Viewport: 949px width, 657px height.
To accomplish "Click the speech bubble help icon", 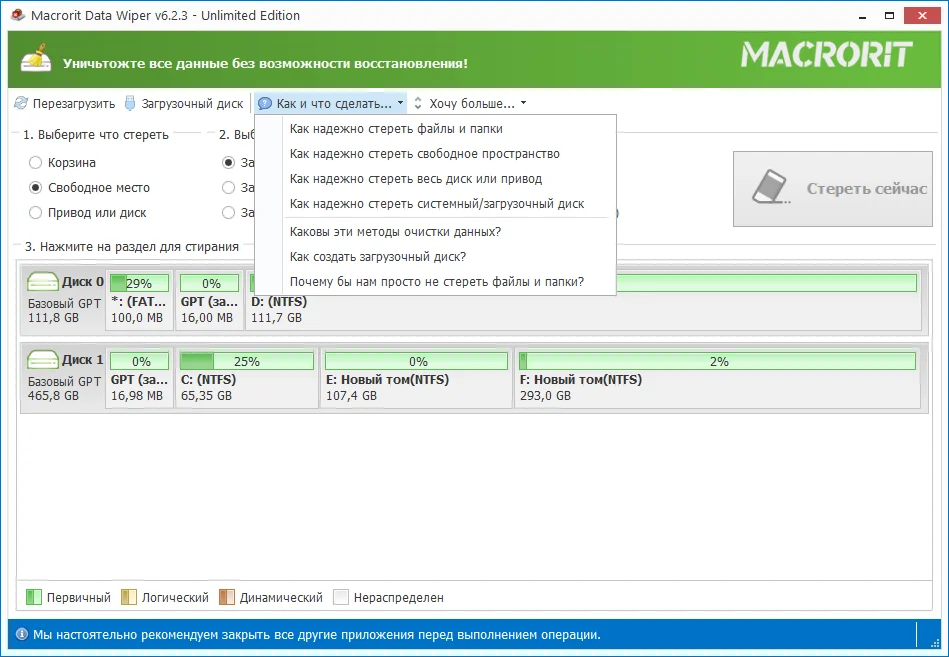I will click(x=265, y=103).
